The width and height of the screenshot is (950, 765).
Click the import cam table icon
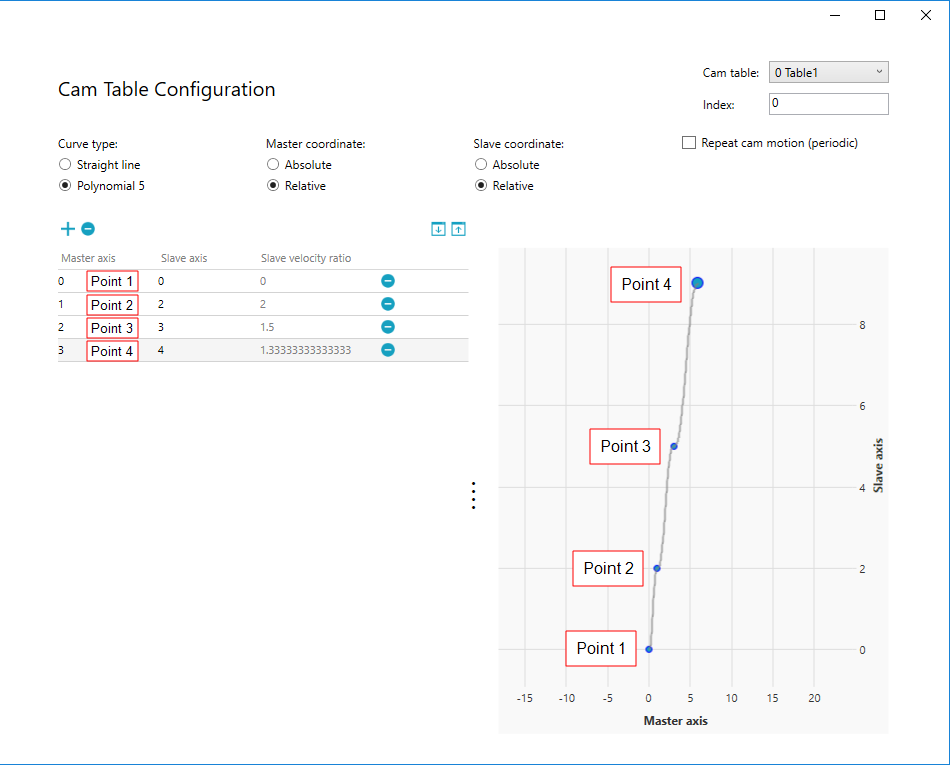tap(438, 229)
